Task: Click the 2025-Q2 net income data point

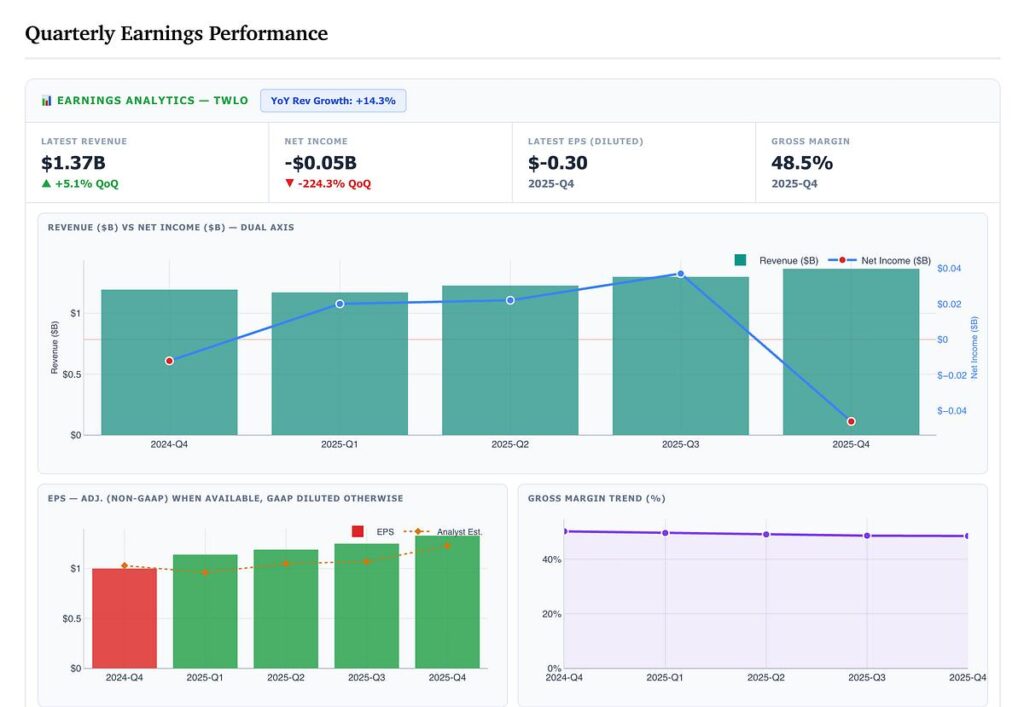Action: [x=510, y=300]
